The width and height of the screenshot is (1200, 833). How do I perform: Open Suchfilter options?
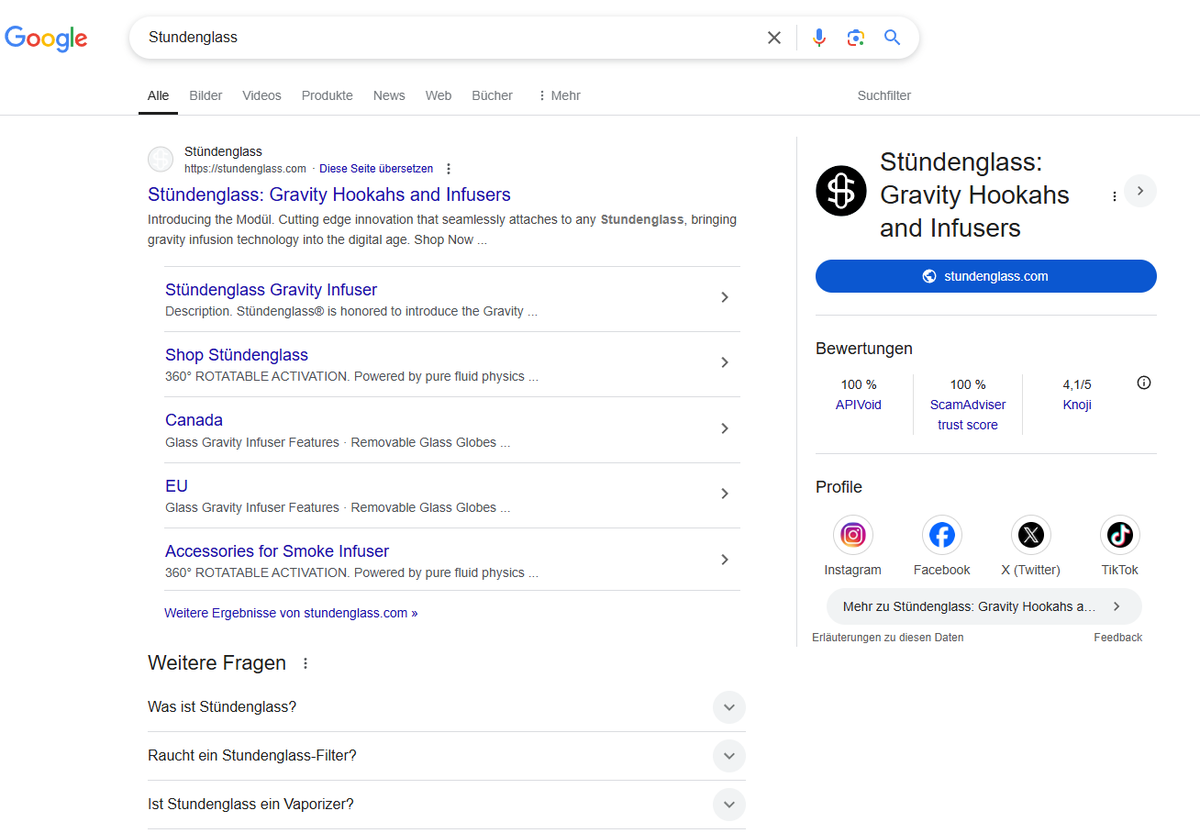[884, 96]
